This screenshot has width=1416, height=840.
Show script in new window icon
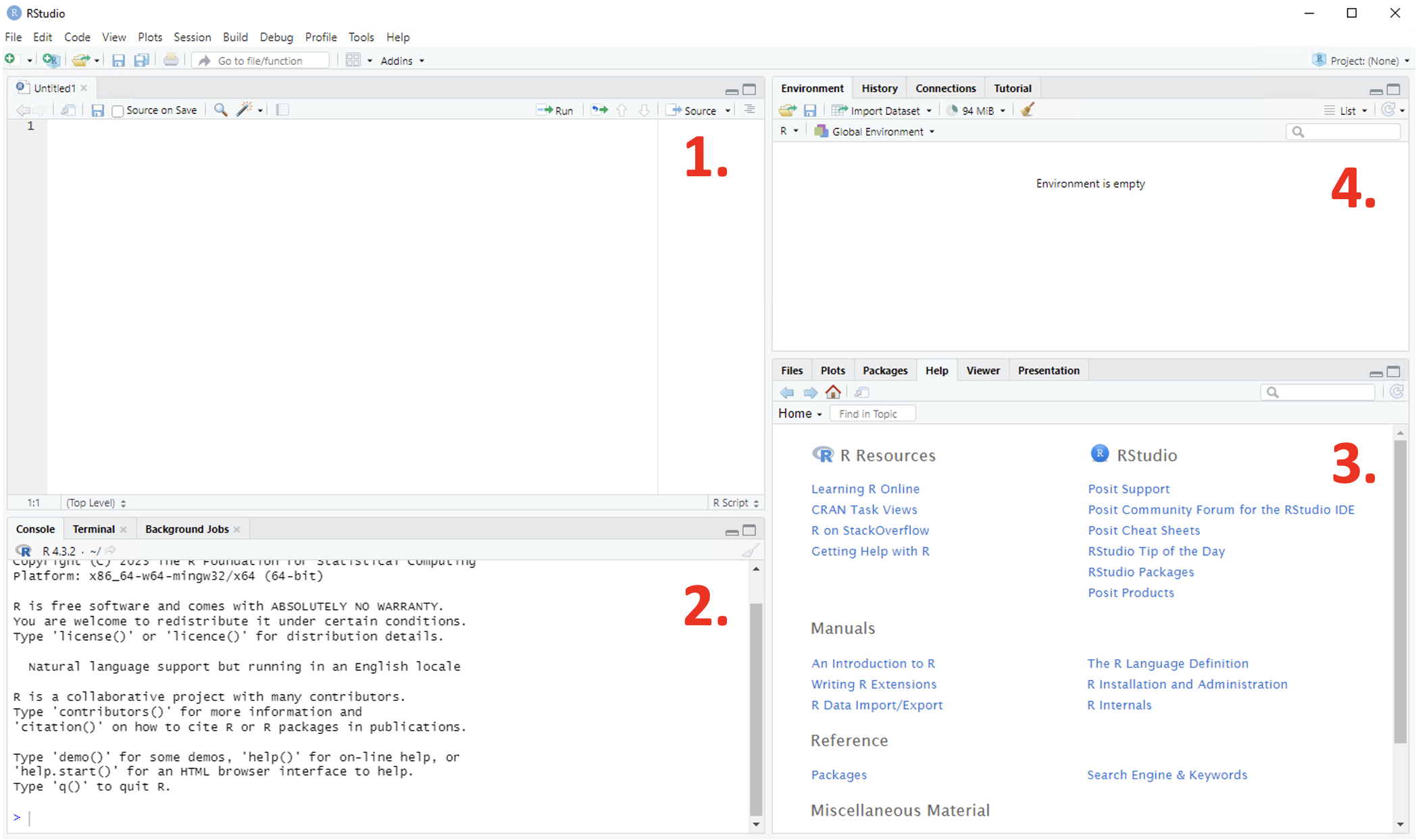[68, 110]
